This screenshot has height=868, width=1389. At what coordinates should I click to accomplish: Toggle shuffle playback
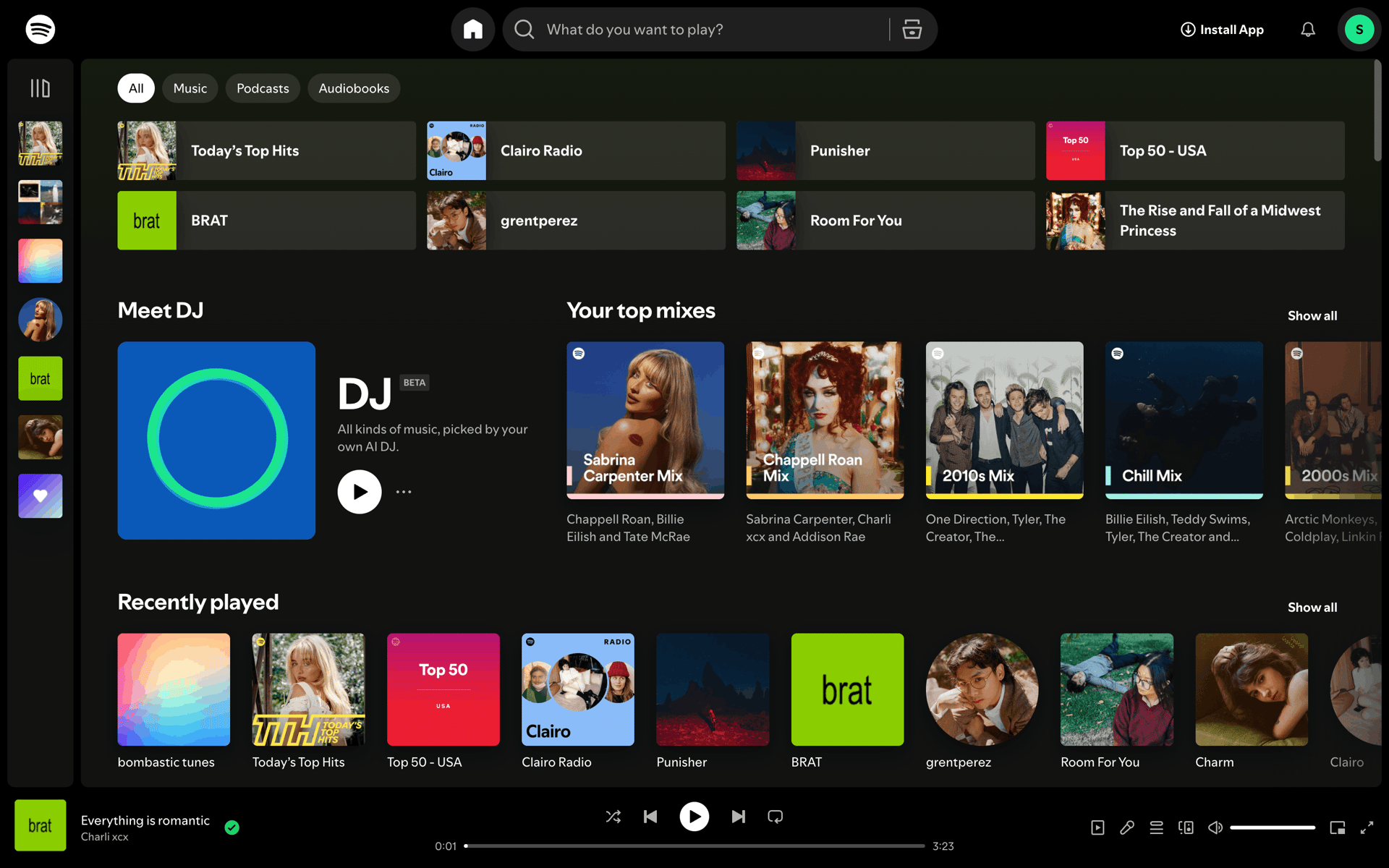[613, 817]
